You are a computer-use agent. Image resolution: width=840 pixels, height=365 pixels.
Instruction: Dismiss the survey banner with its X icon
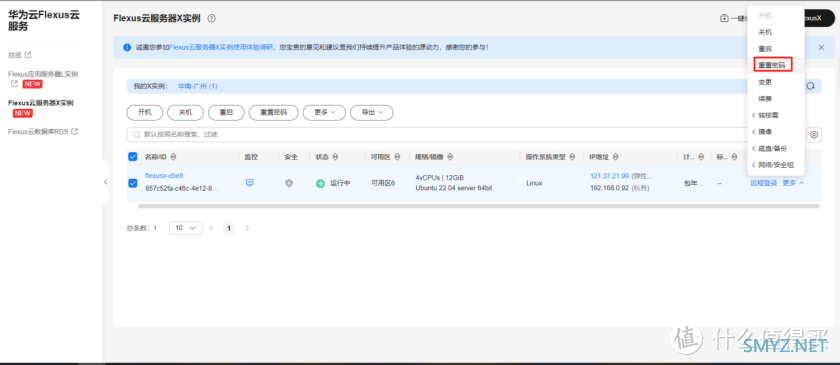pos(821,47)
